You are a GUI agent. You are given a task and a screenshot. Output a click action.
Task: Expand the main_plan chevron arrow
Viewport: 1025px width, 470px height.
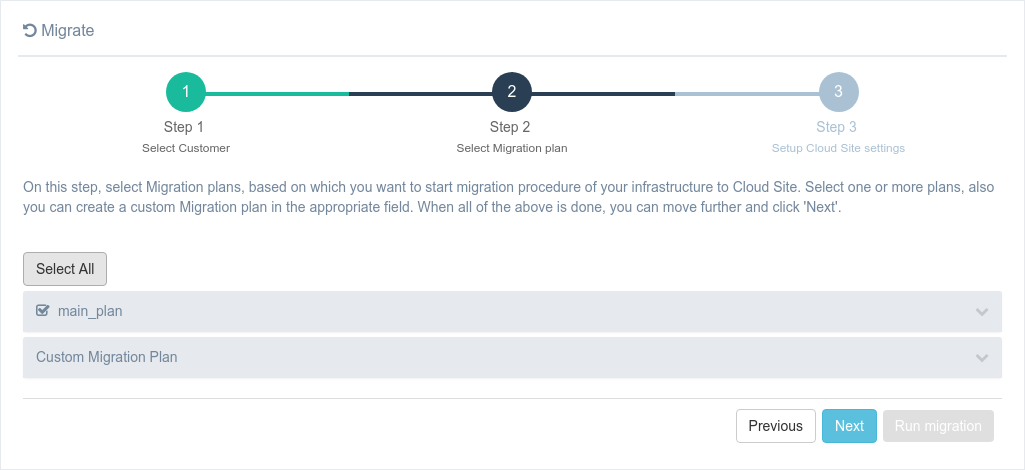pos(982,312)
